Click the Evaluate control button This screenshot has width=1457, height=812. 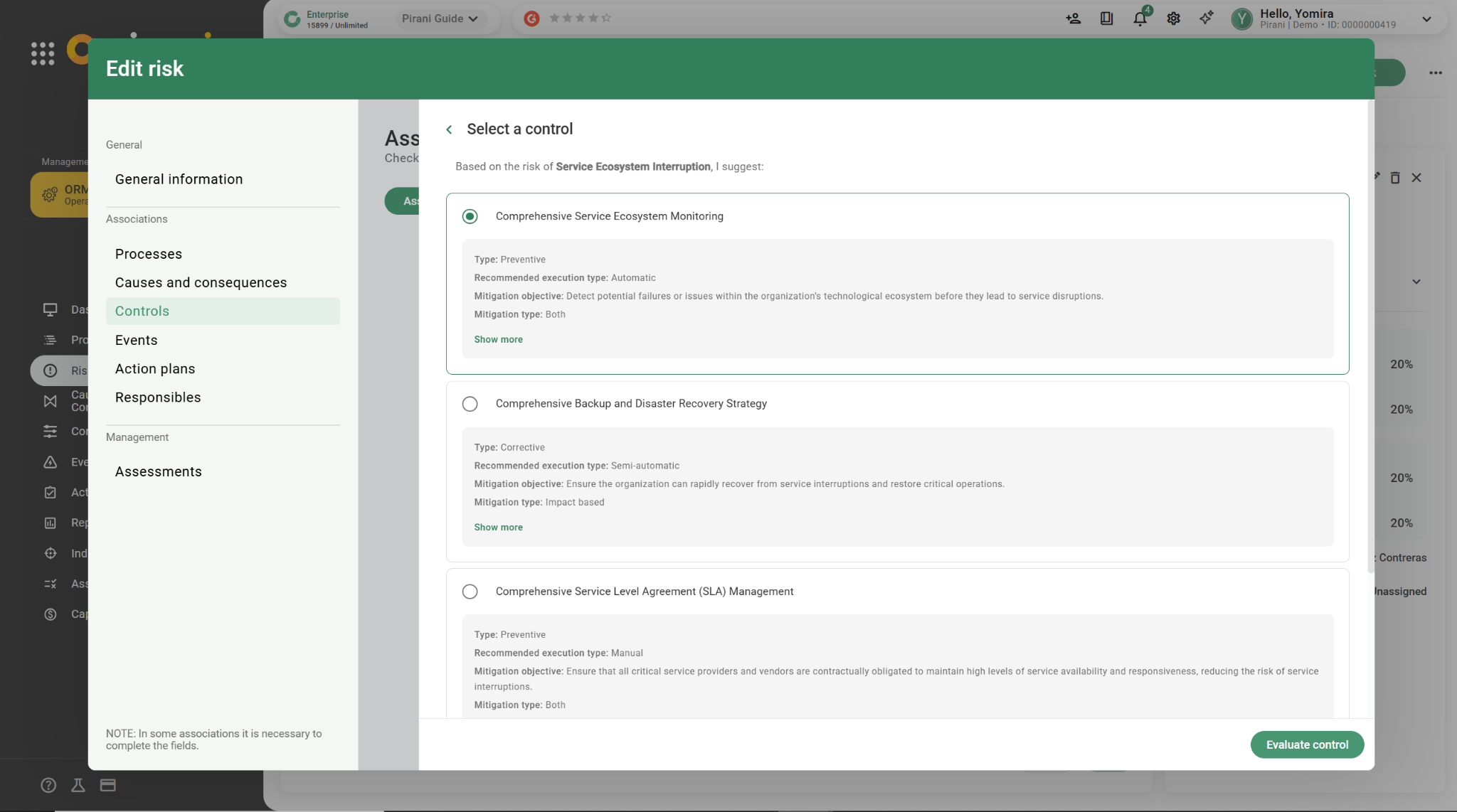tap(1307, 744)
